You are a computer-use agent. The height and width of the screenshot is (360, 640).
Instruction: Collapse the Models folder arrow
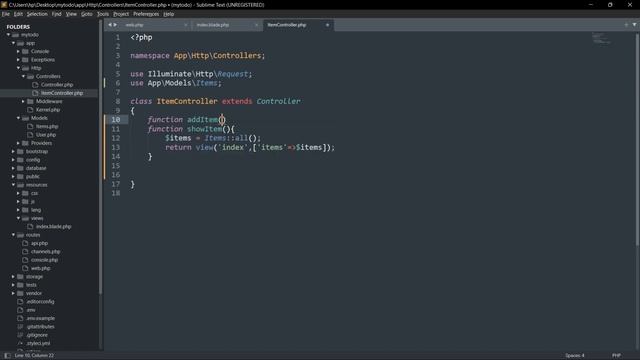point(18,118)
